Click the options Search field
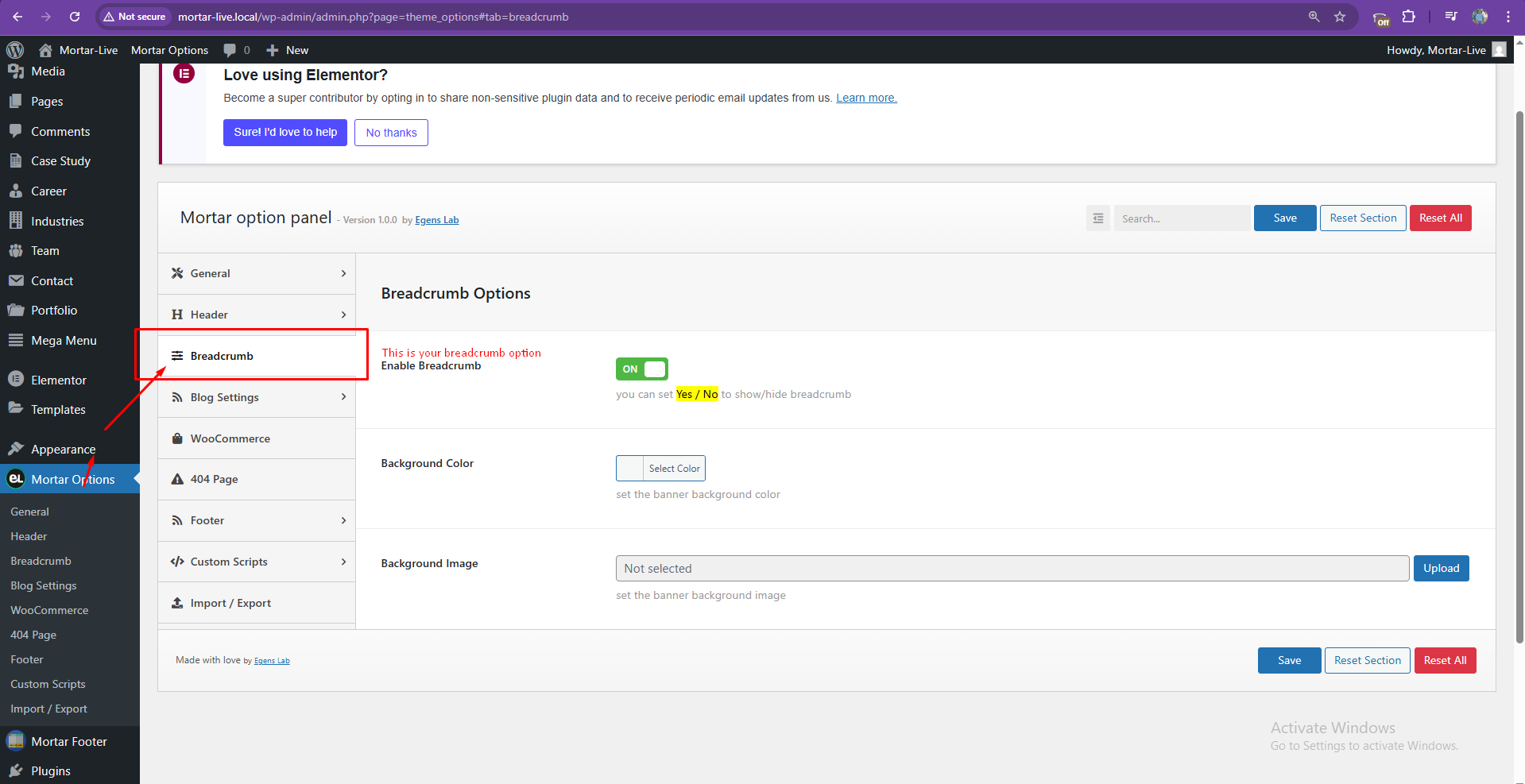This screenshot has height=784, width=1525. (x=1182, y=218)
